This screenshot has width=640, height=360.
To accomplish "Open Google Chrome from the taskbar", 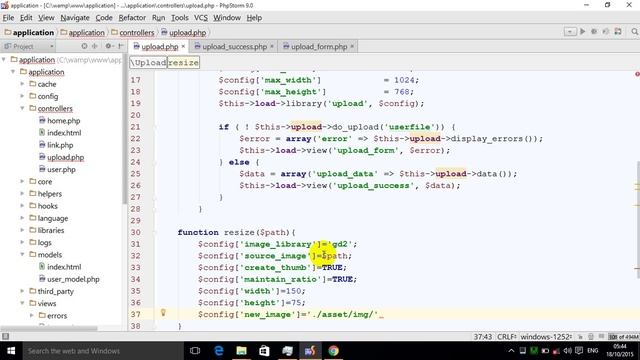I will [x=333, y=351].
